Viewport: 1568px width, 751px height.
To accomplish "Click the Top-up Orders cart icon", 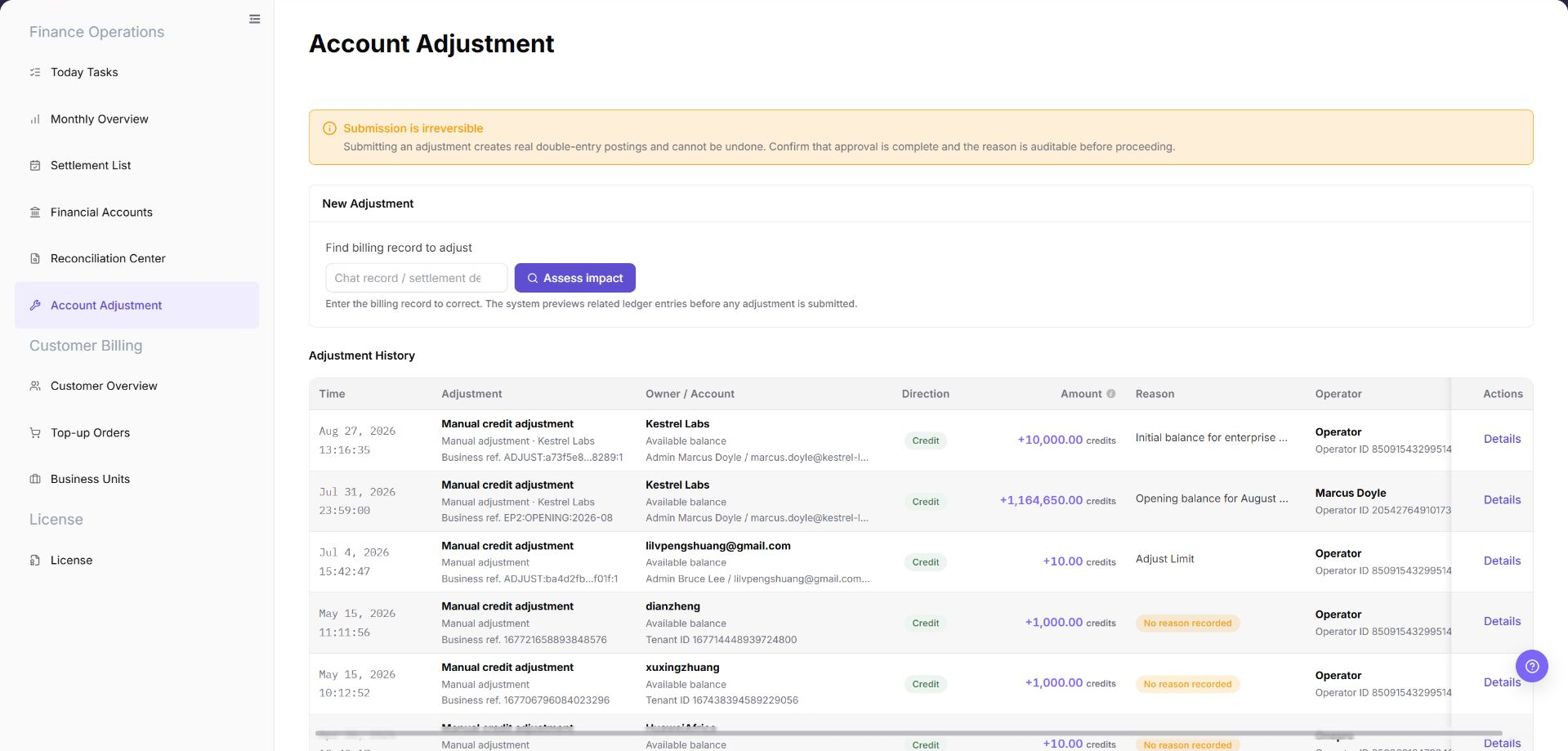I will (x=35, y=432).
